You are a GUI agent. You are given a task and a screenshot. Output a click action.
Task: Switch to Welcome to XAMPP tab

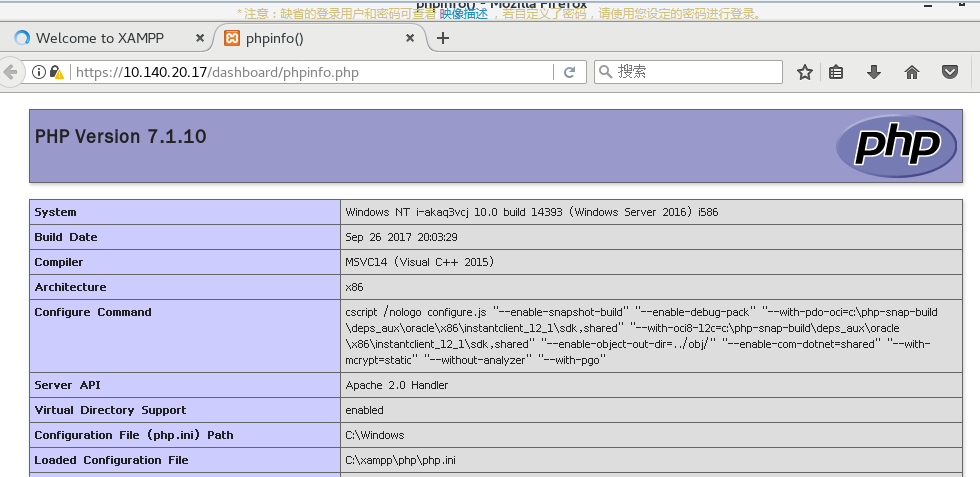pos(100,38)
